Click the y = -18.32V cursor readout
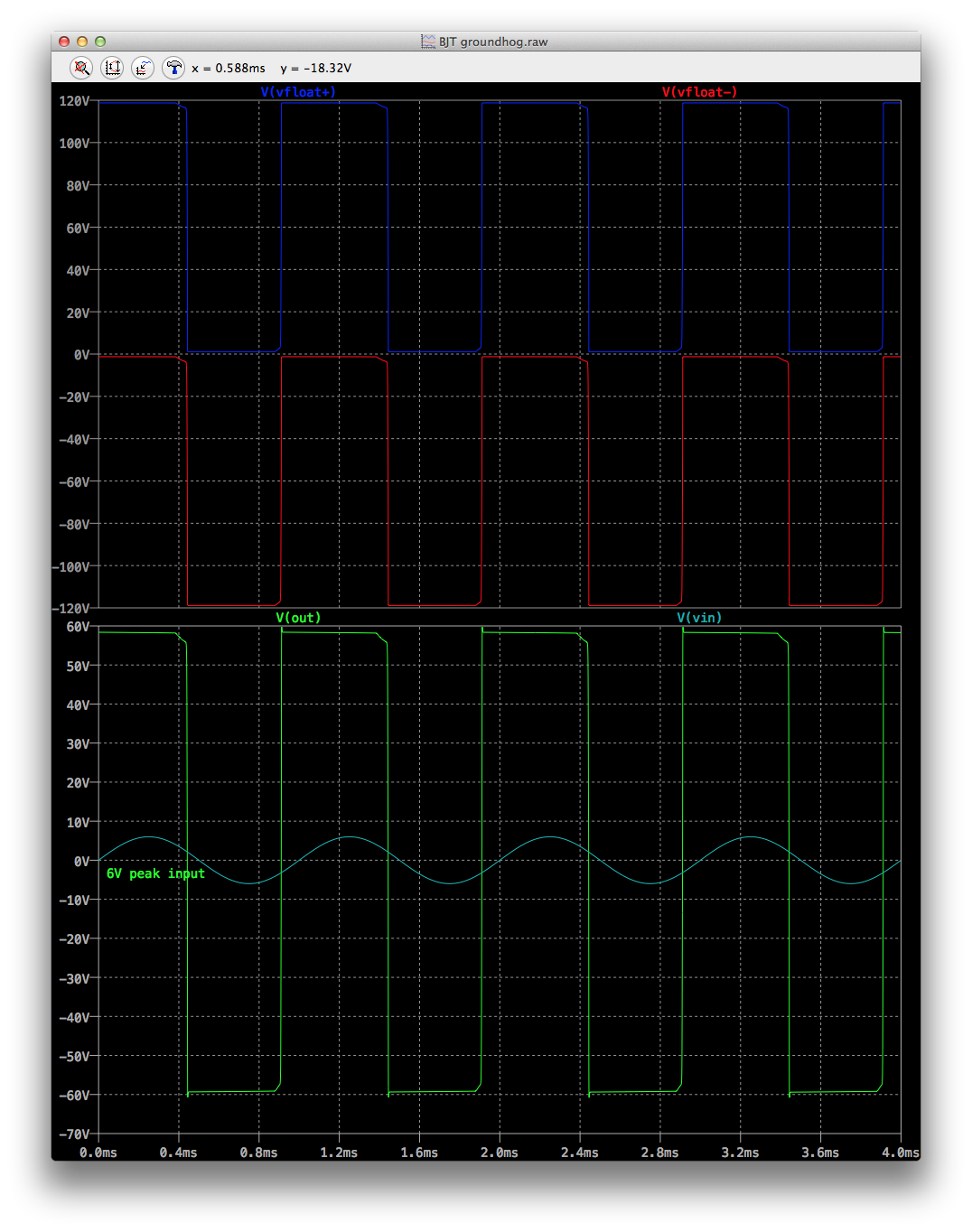The width and height of the screenshot is (972, 1232). coord(316,68)
